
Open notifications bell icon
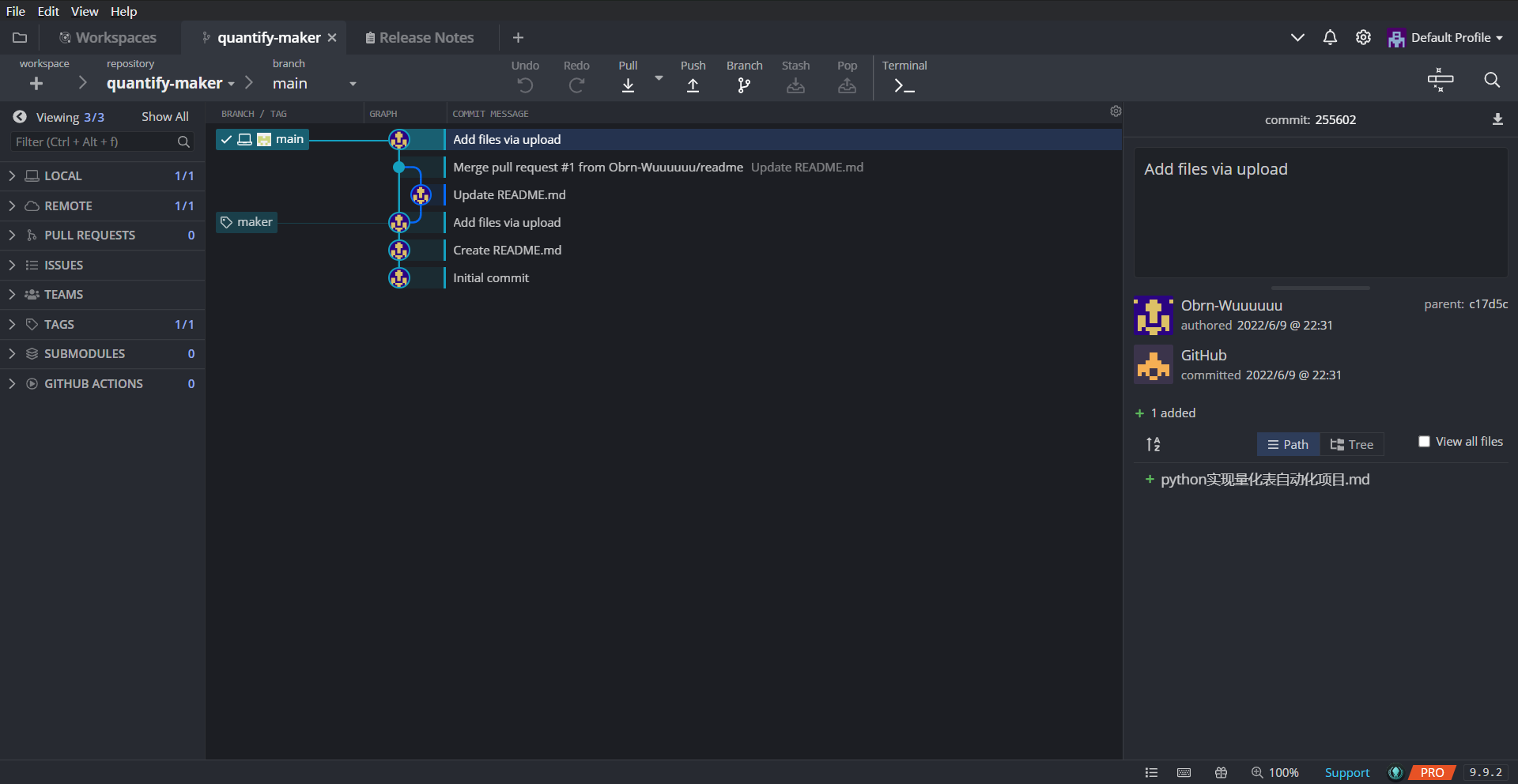pos(1330,38)
